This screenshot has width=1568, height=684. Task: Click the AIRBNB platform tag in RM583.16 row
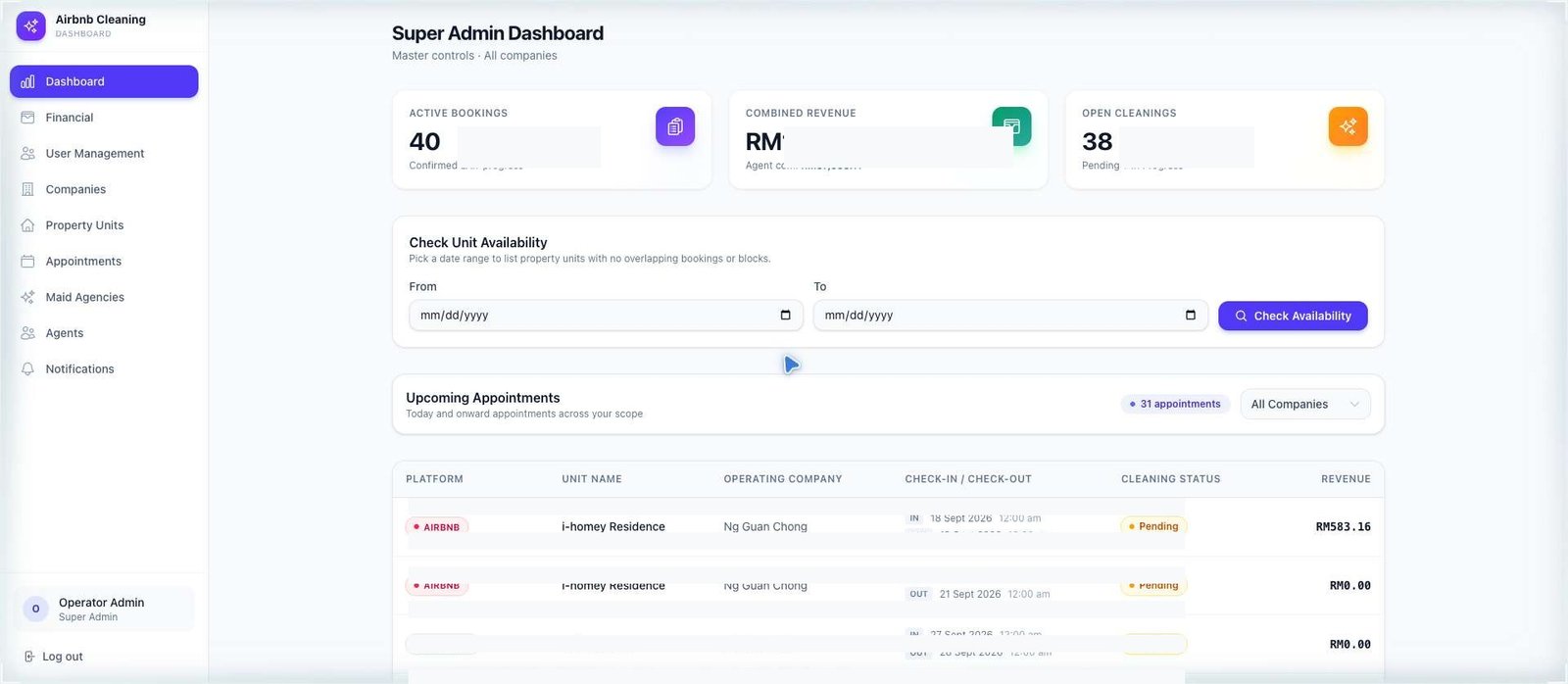(437, 526)
